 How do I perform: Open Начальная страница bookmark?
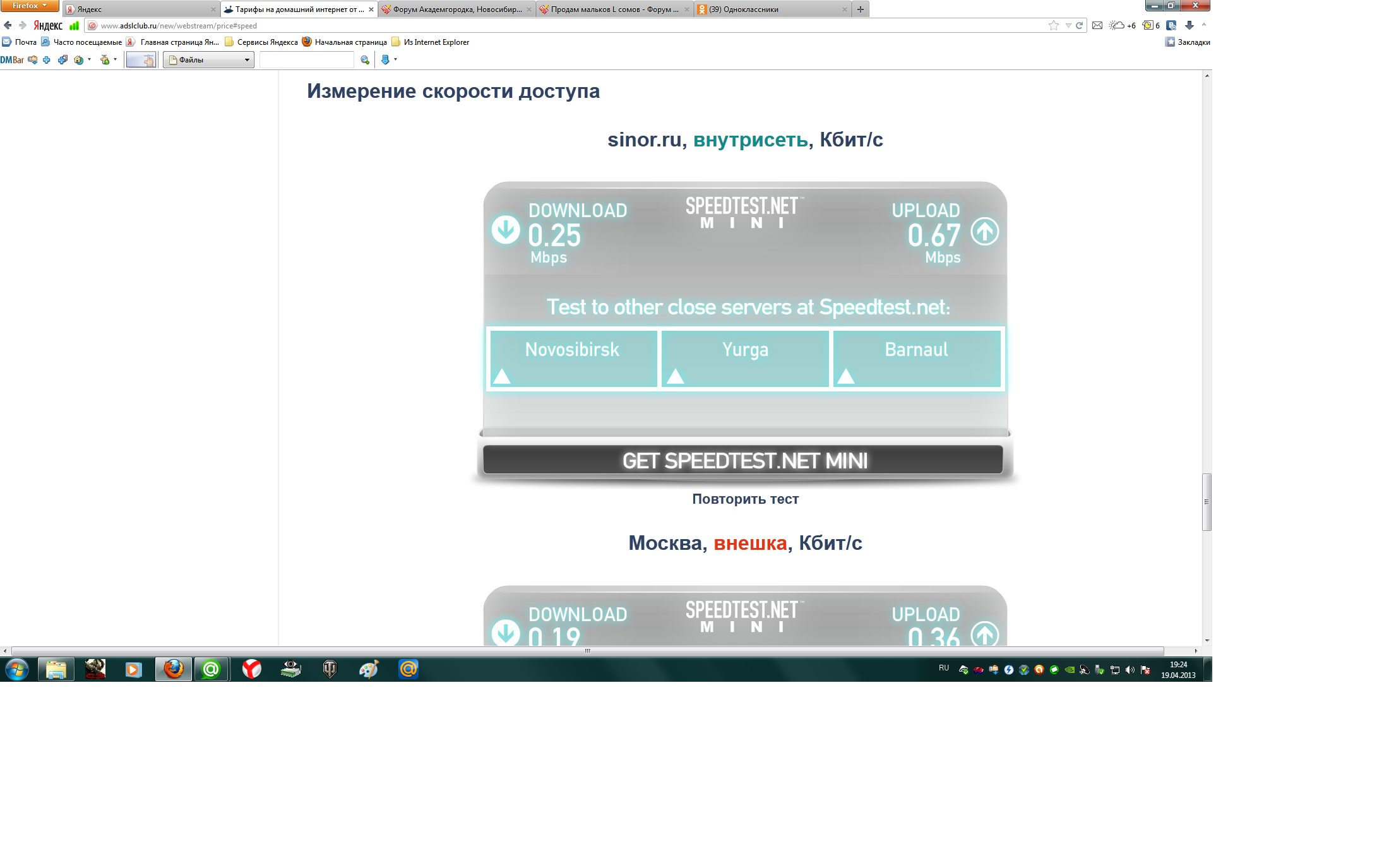point(345,42)
